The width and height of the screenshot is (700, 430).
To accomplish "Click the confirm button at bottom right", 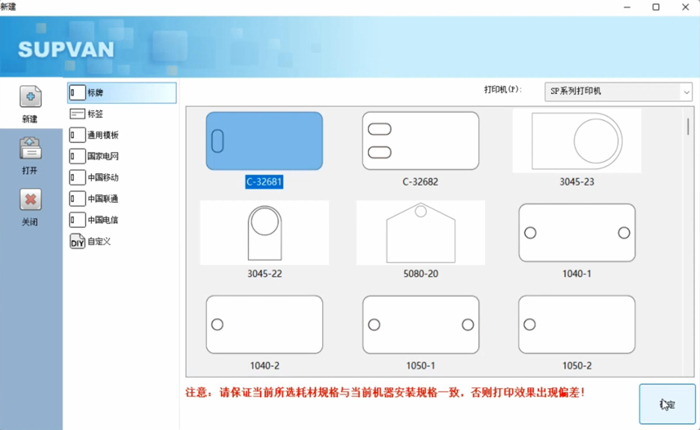I will click(x=665, y=404).
